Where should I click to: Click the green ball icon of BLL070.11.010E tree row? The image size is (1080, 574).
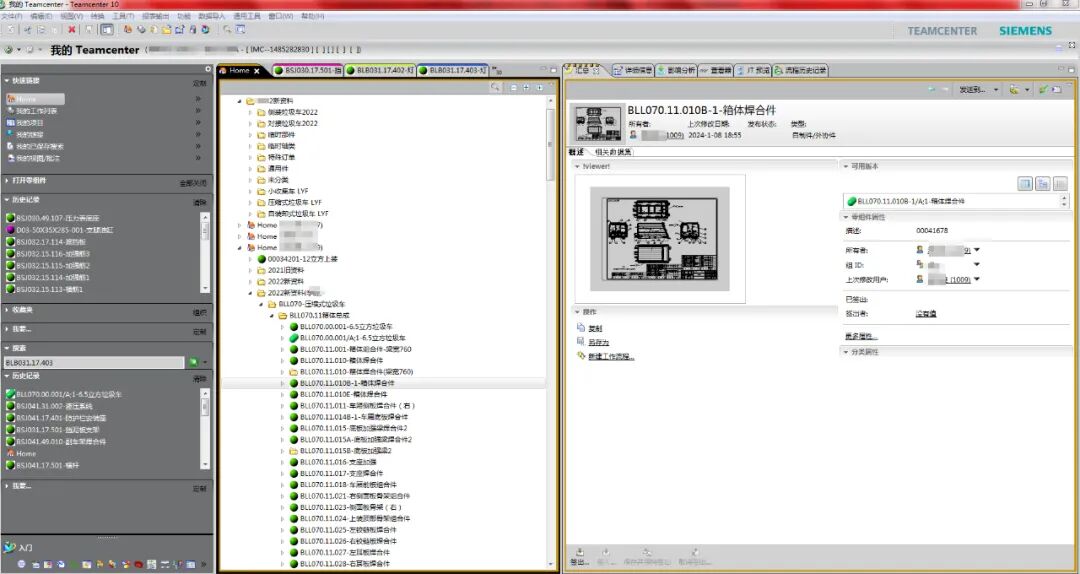coord(293,395)
